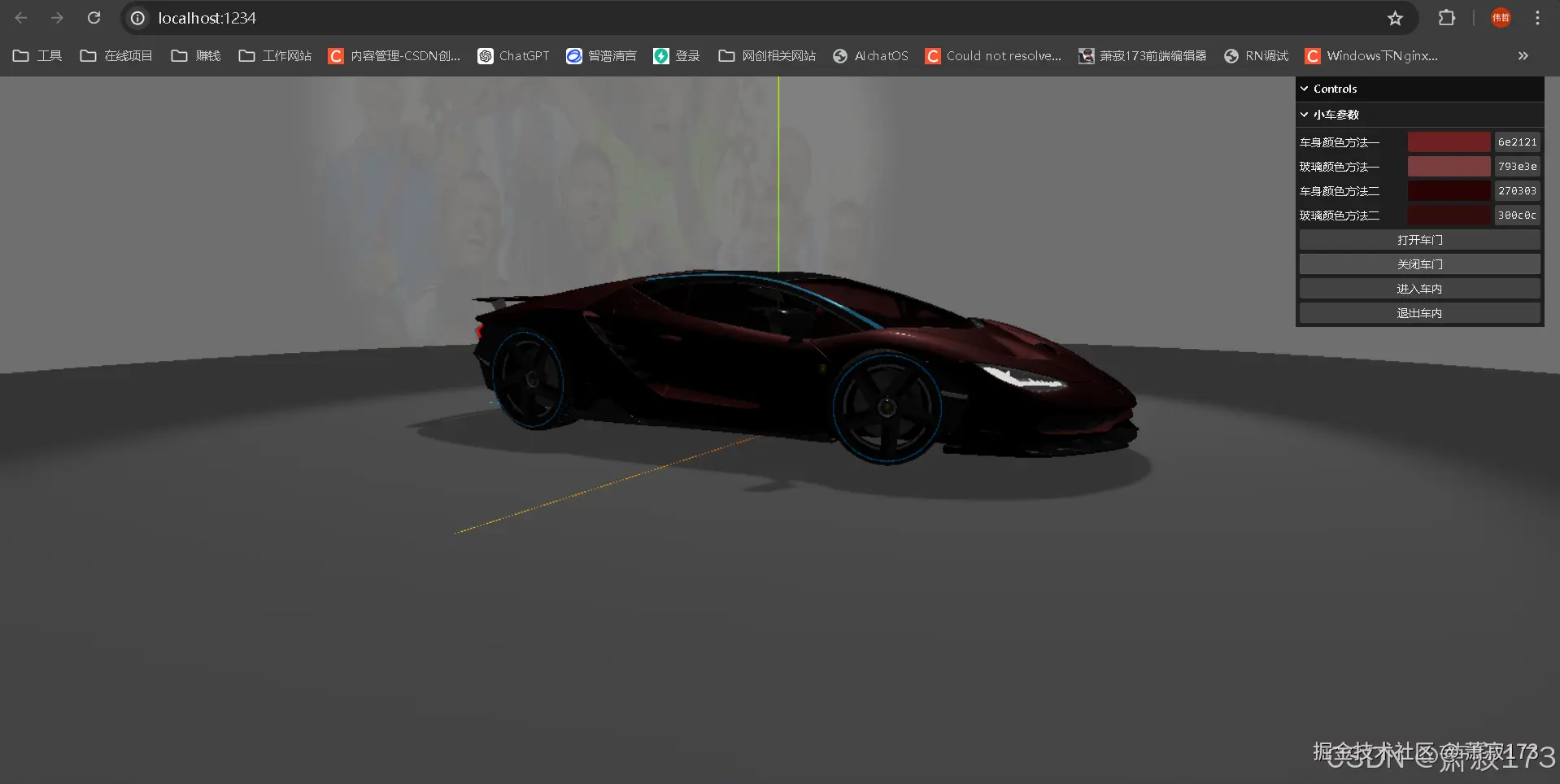The image size is (1560, 784).
Task: Click the hex field showing 793e3e
Action: tap(1517, 167)
